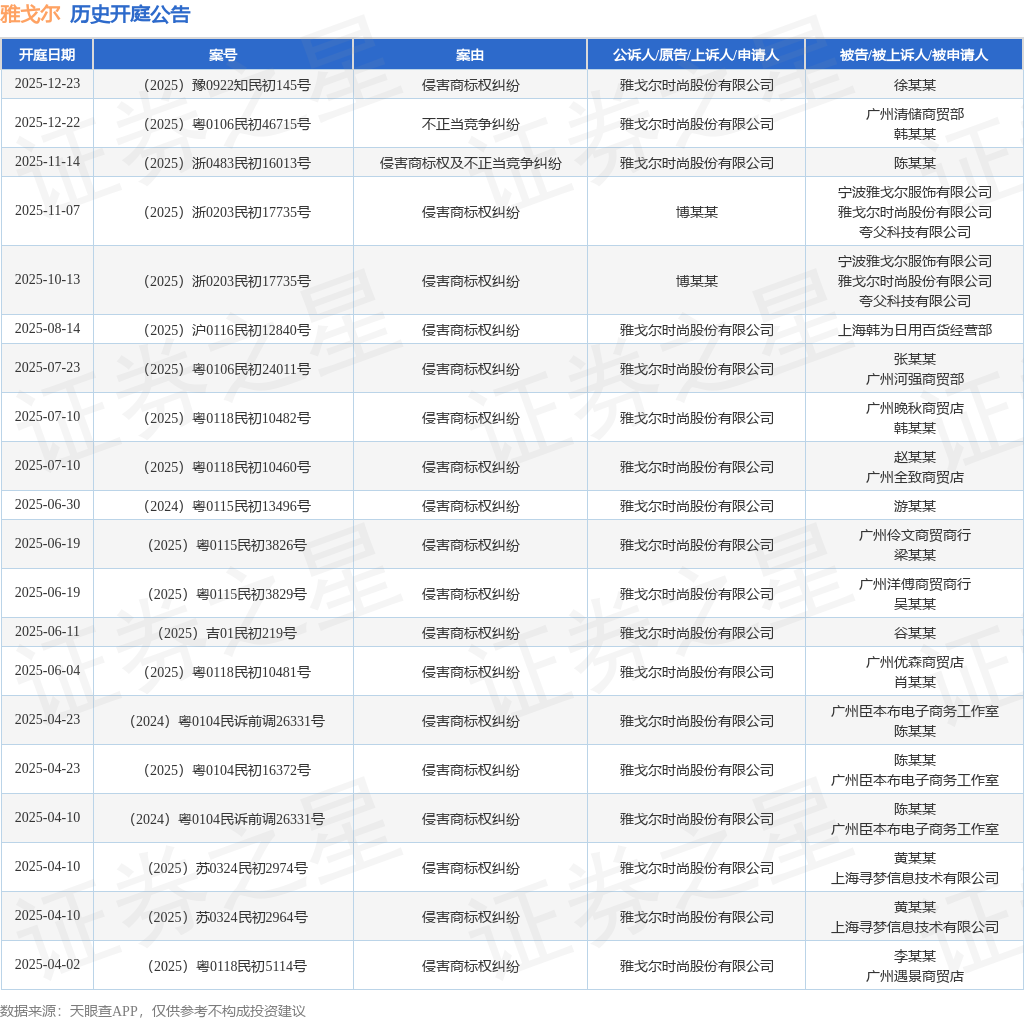
Task: Click defendant 广州全致商贸店
Action: click(914, 477)
